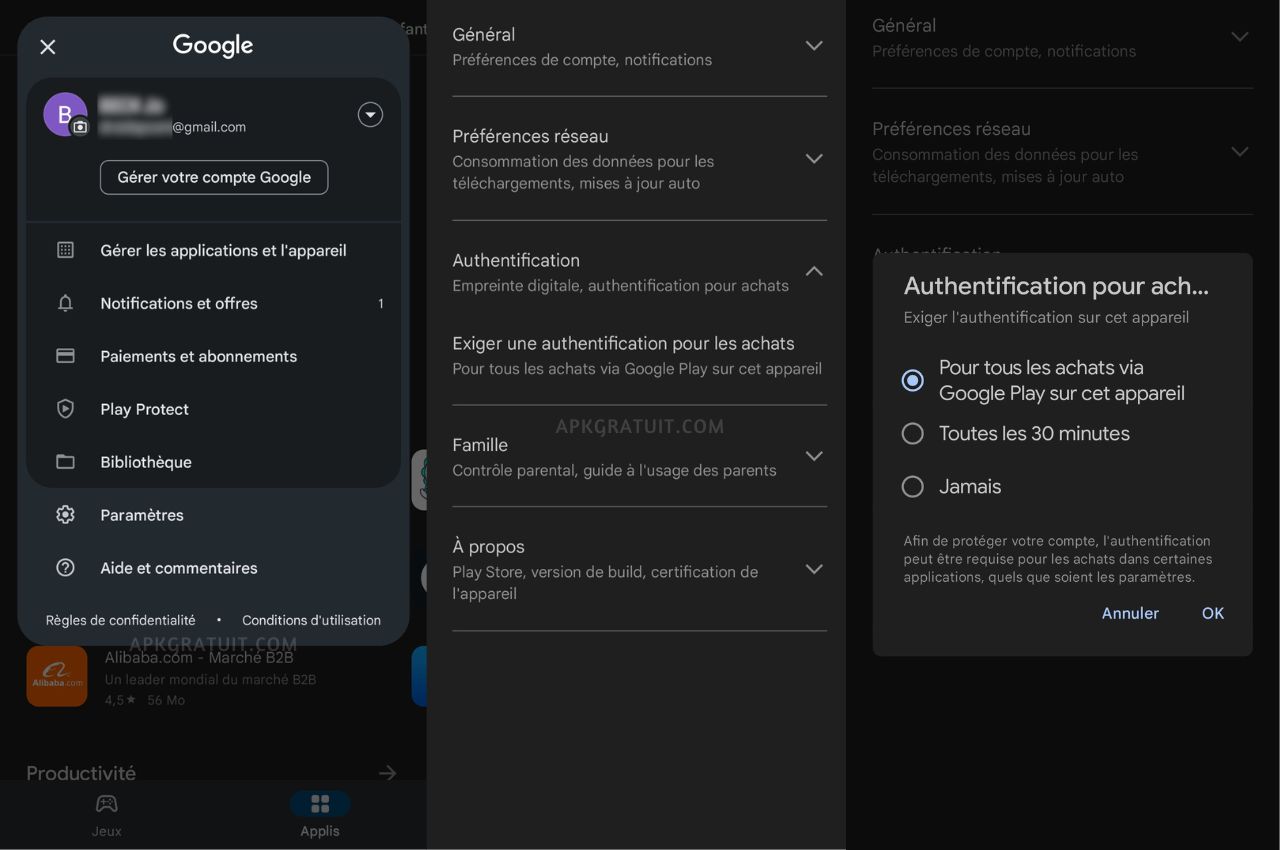The image size is (1280, 850).
Task: Click Gérer votre compte Google button
Action: 214,177
